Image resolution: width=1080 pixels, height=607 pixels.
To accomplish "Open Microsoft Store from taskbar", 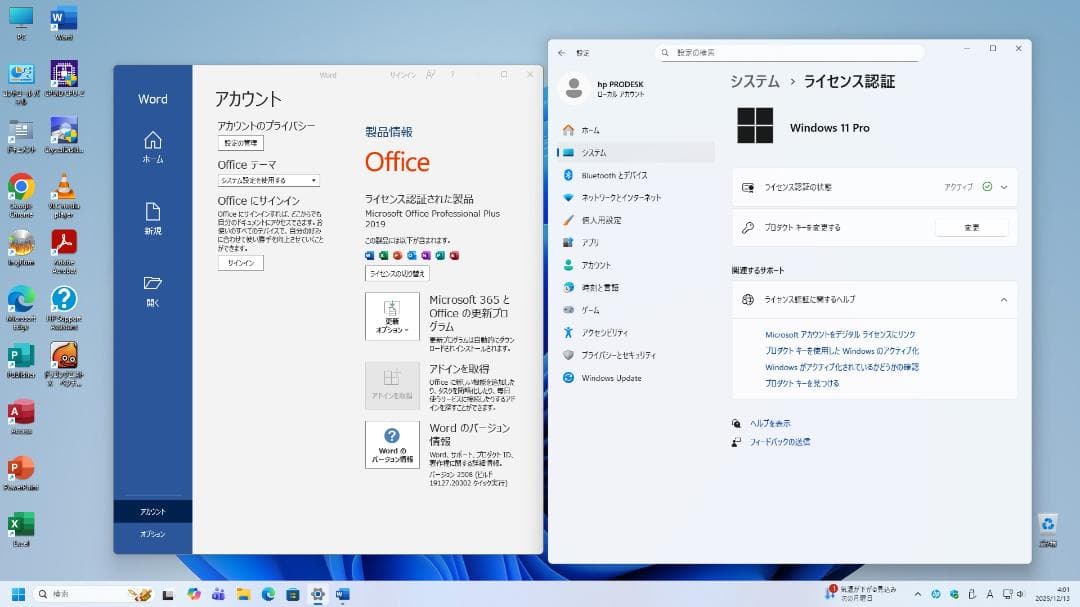I will (293, 595).
